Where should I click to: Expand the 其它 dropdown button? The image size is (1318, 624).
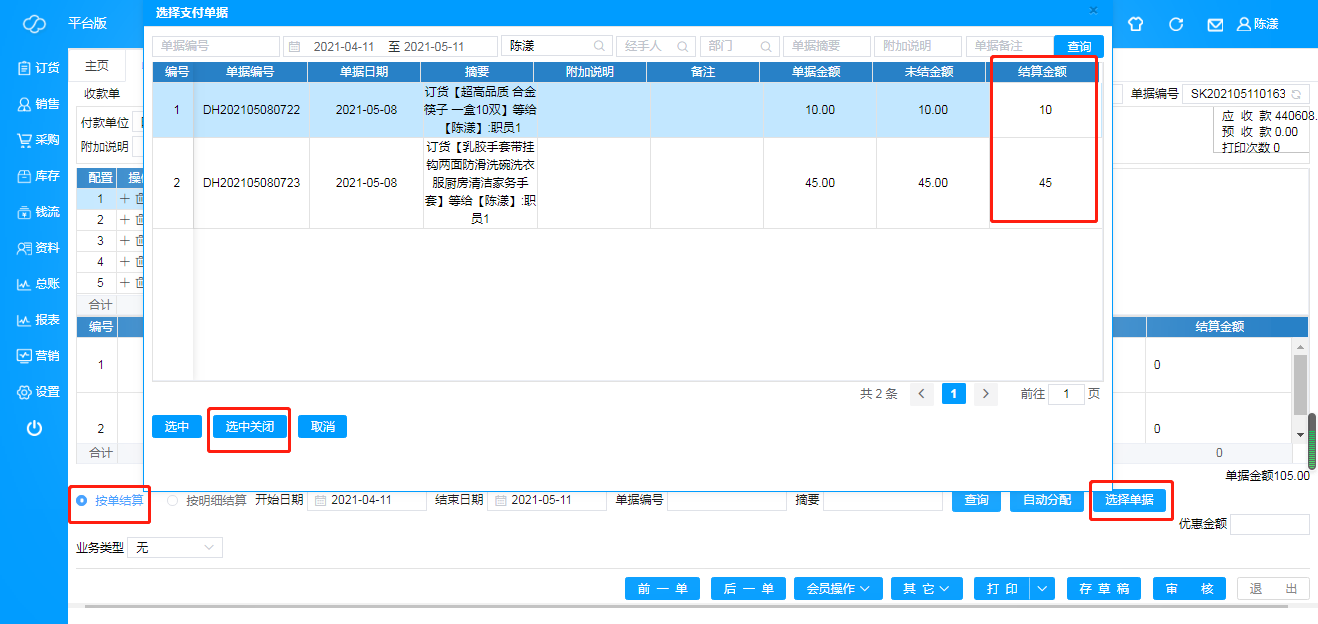tap(926, 589)
